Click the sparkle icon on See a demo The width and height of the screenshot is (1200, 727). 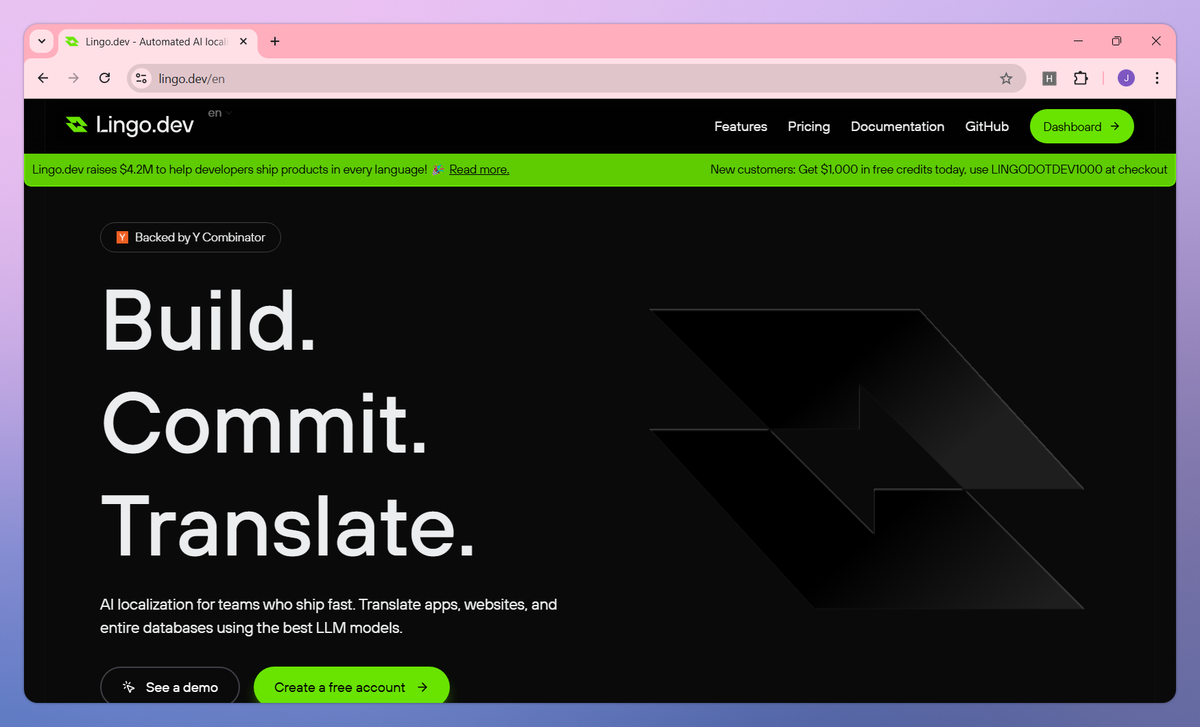[127, 687]
